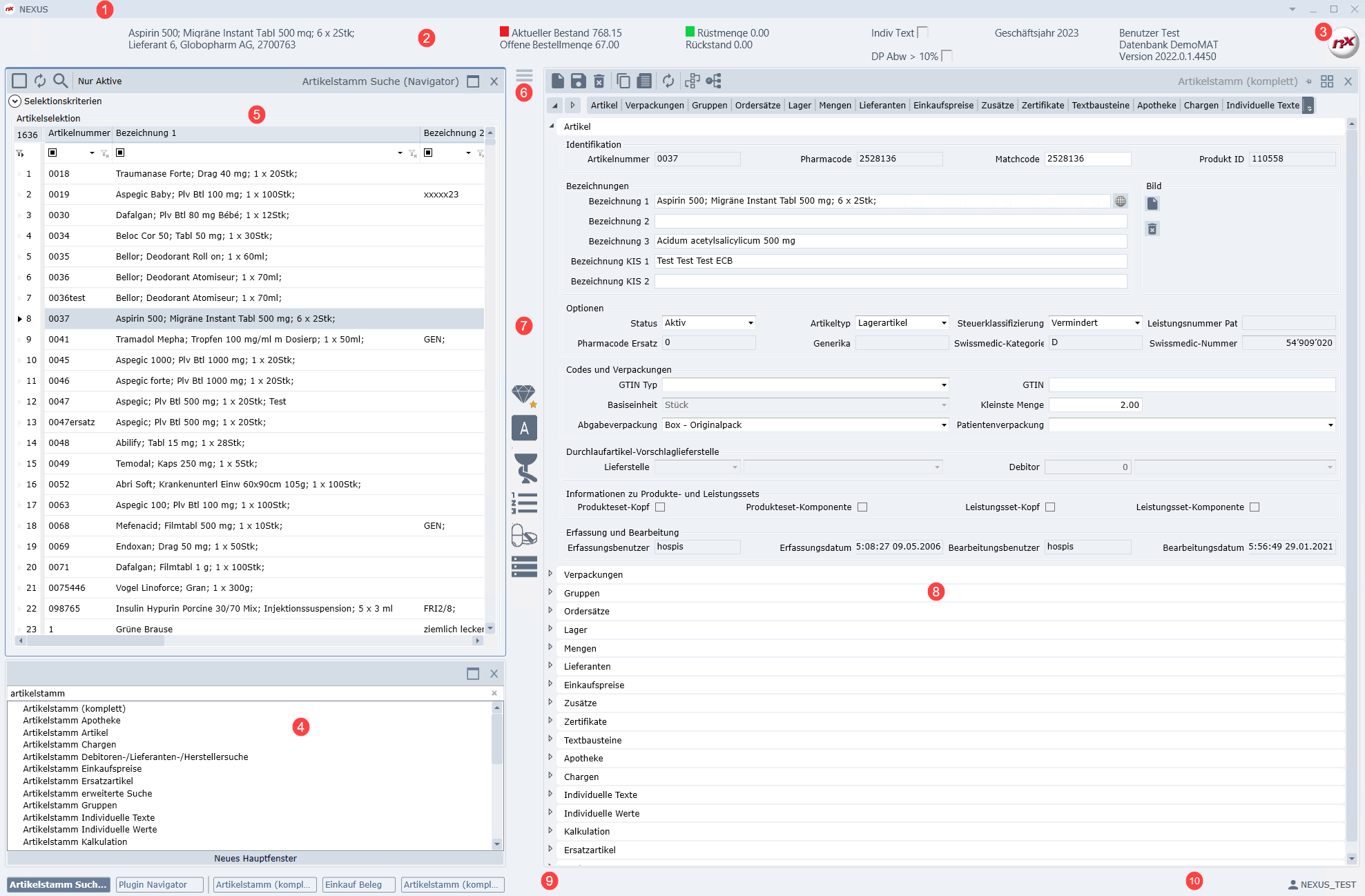Click the Neues Hauptfenster button

[x=255, y=858]
